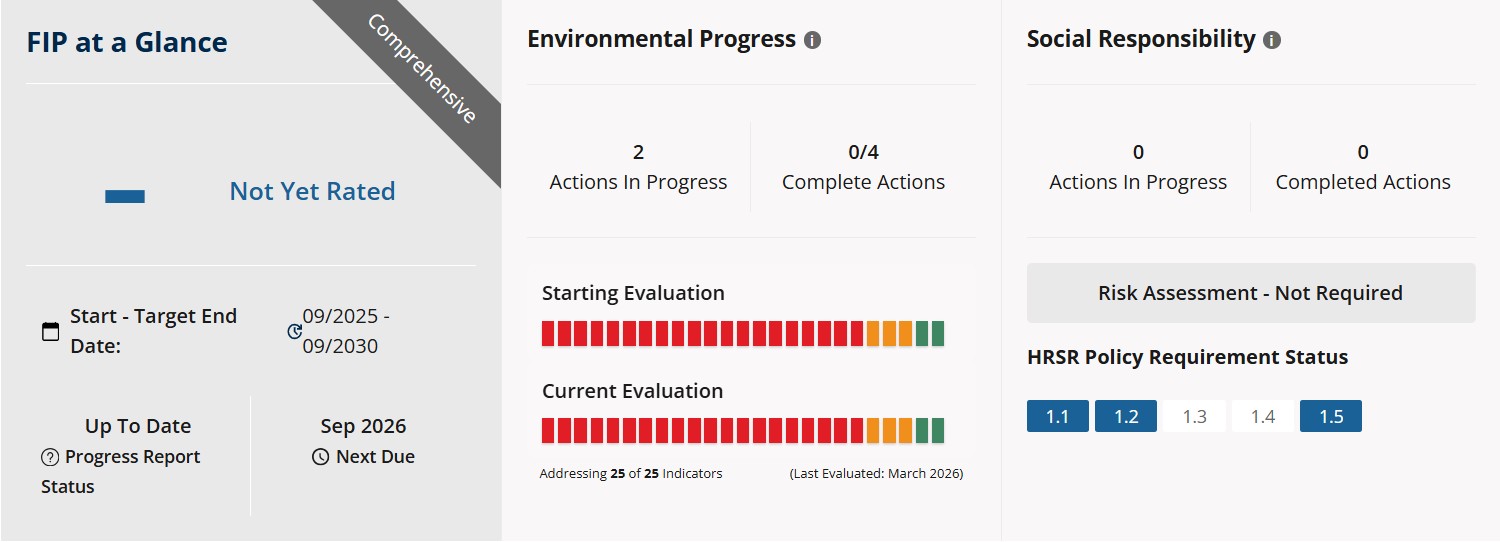Click the calendar icon beside Start date
Image resolution: width=1500 pixels, height=542 pixels.
coord(50,332)
